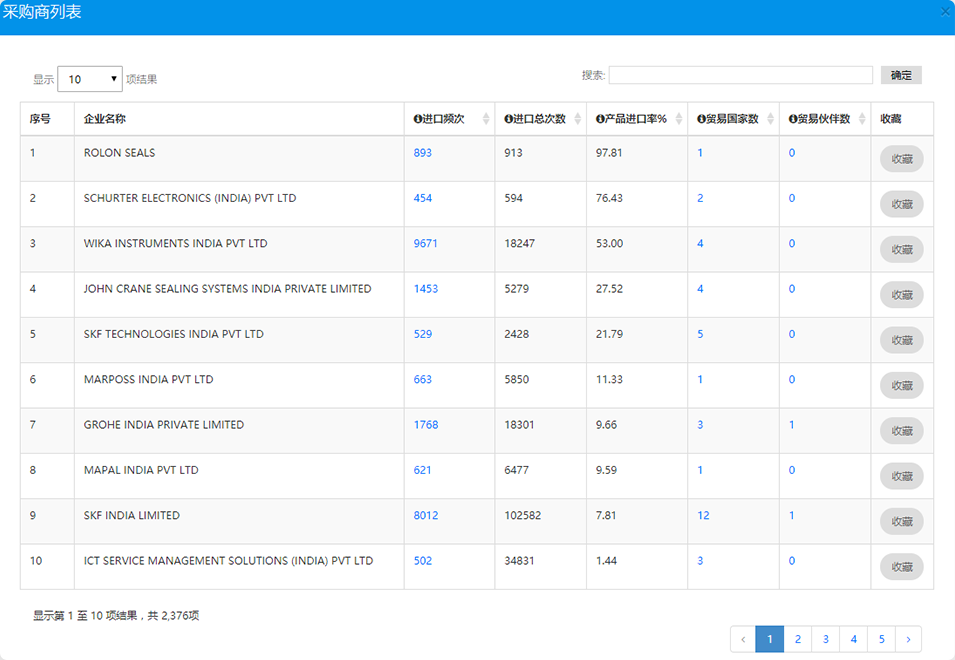Close the 采购商列表 dialog

click(x=945, y=12)
